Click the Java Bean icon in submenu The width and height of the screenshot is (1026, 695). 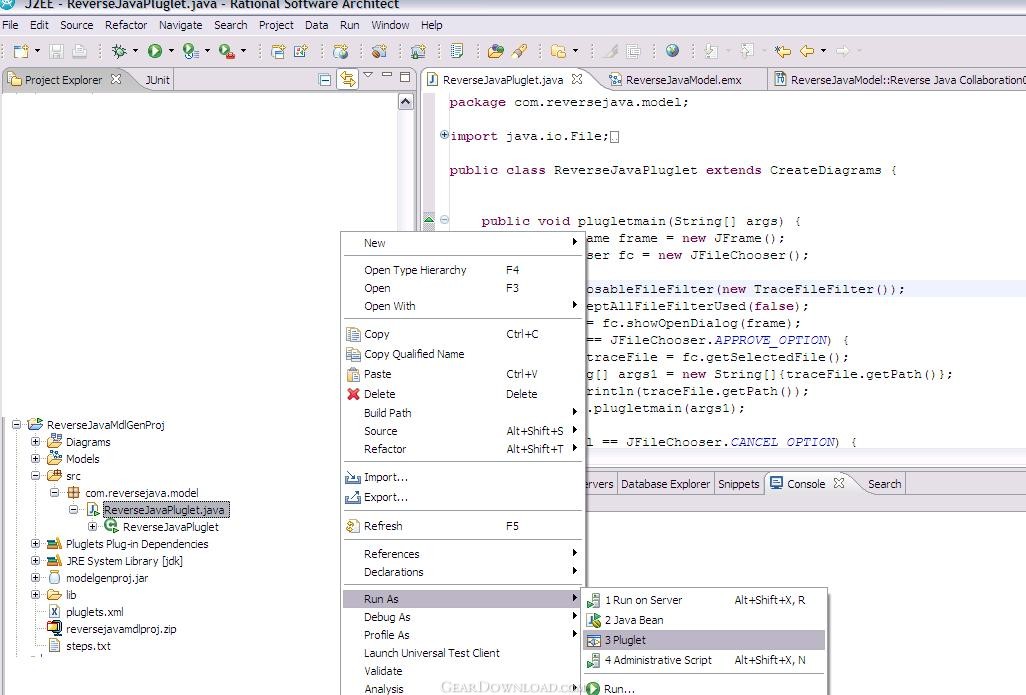[x=593, y=620]
